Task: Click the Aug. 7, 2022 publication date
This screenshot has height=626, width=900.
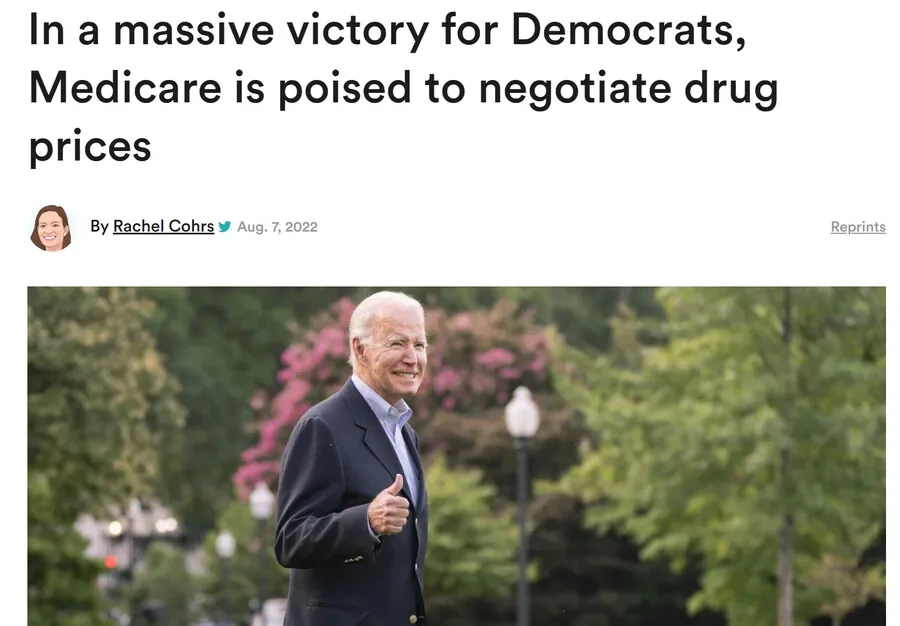Action: click(x=277, y=227)
